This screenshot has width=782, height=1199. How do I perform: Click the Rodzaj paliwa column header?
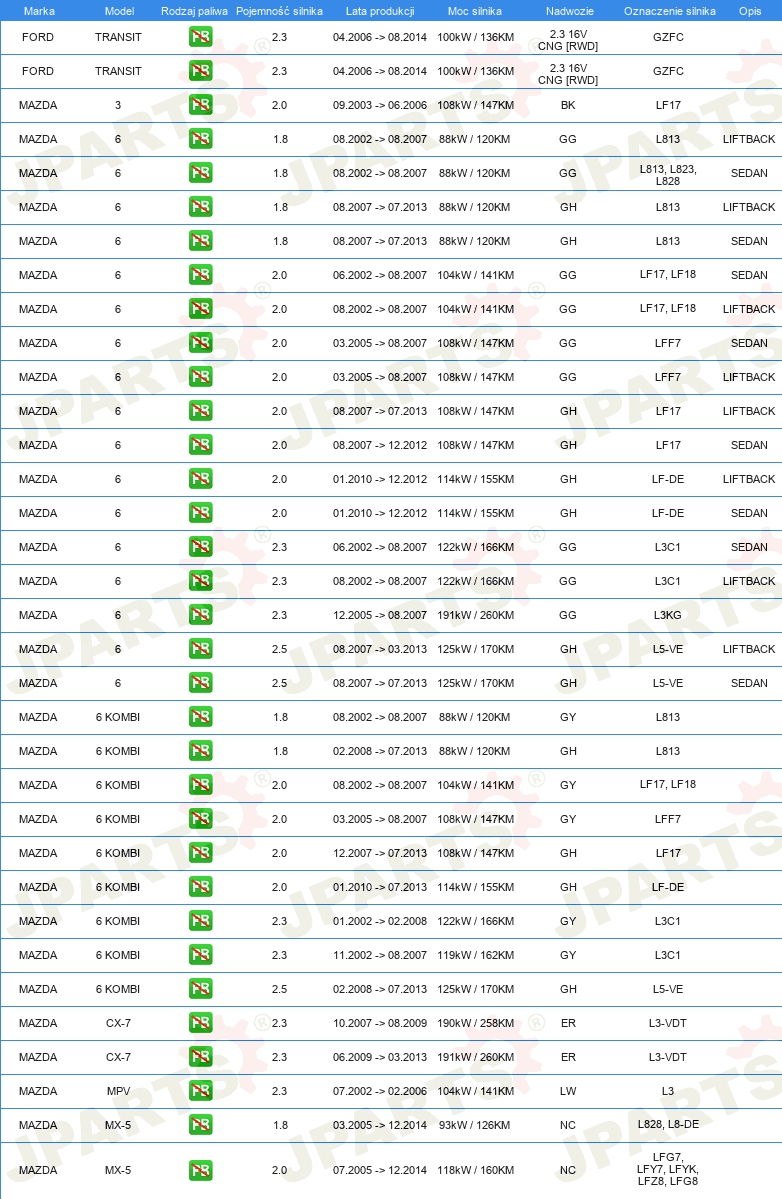[194, 11]
